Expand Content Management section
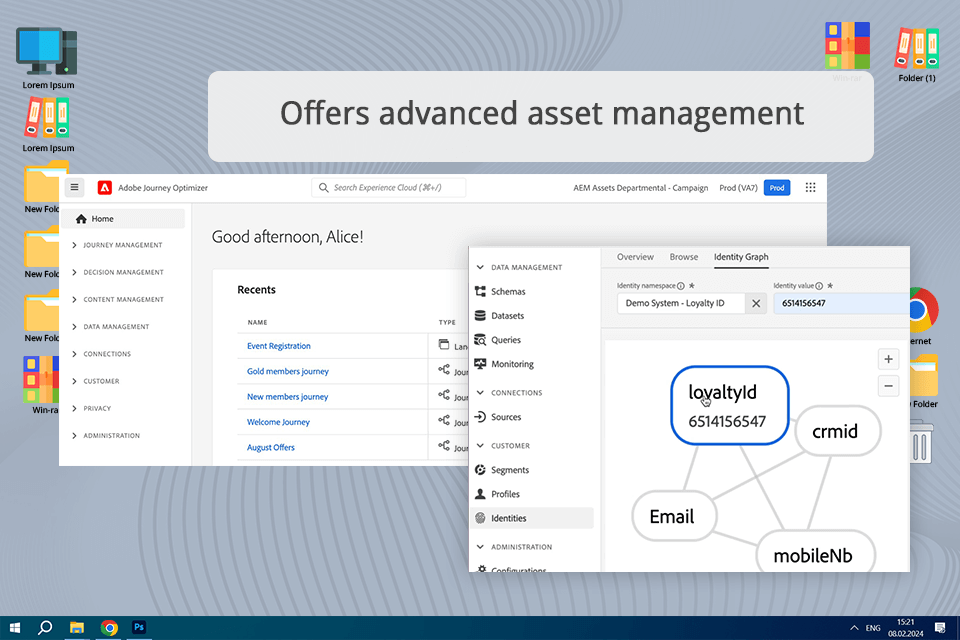 118,299
